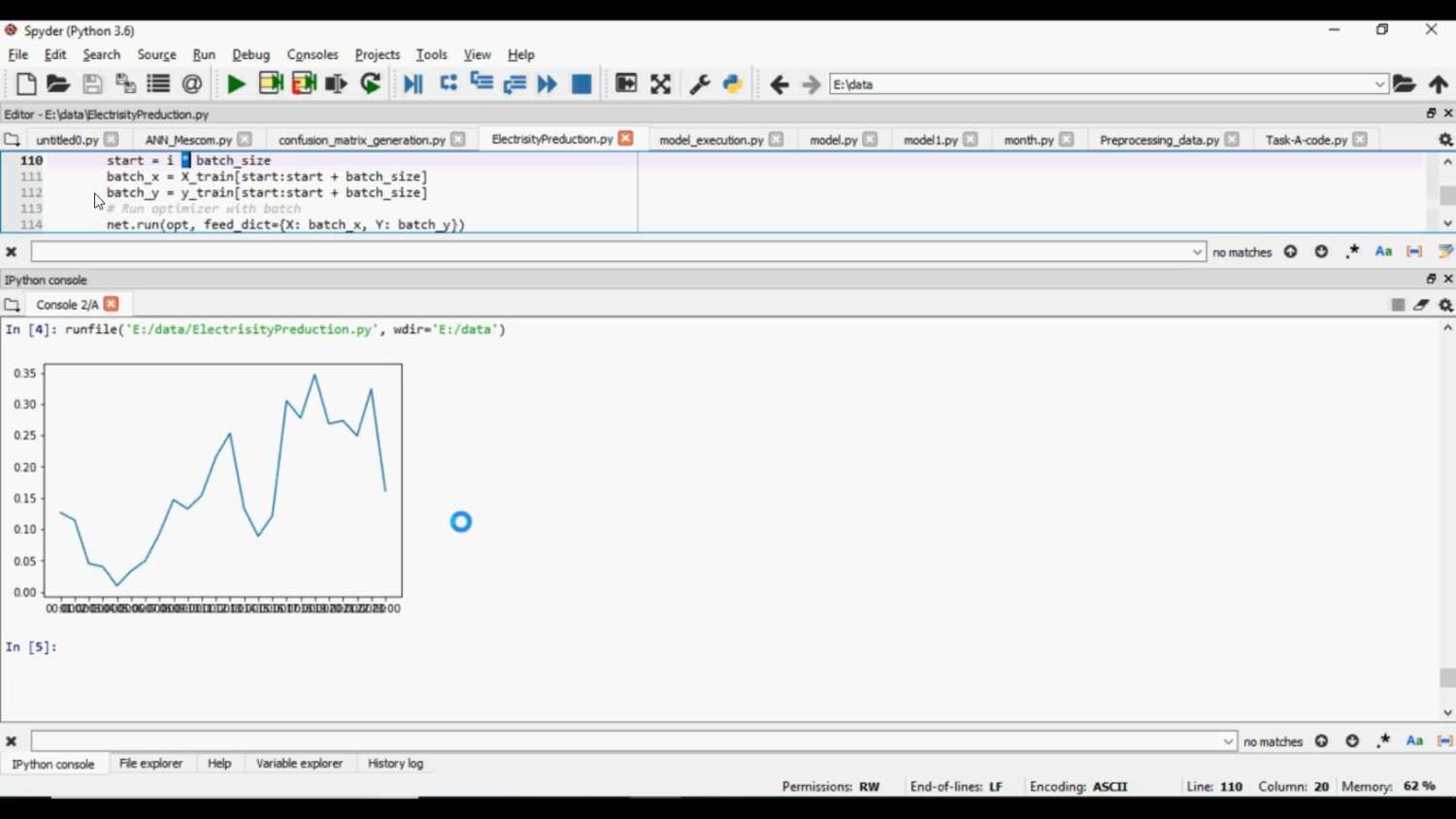
Task: Click the New file icon
Action: 26,84
